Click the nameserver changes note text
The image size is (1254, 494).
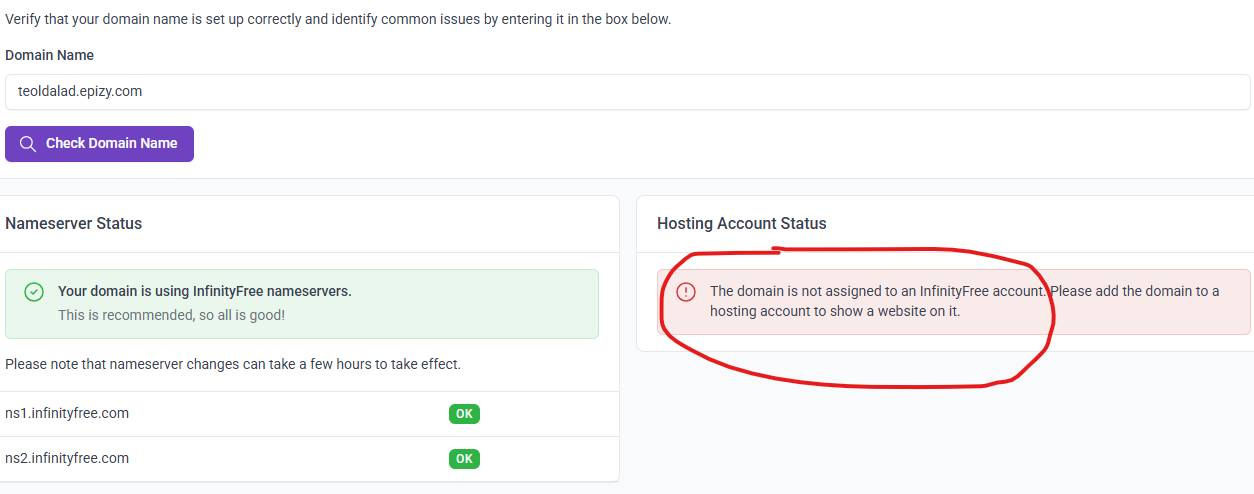[x=233, y=364]
